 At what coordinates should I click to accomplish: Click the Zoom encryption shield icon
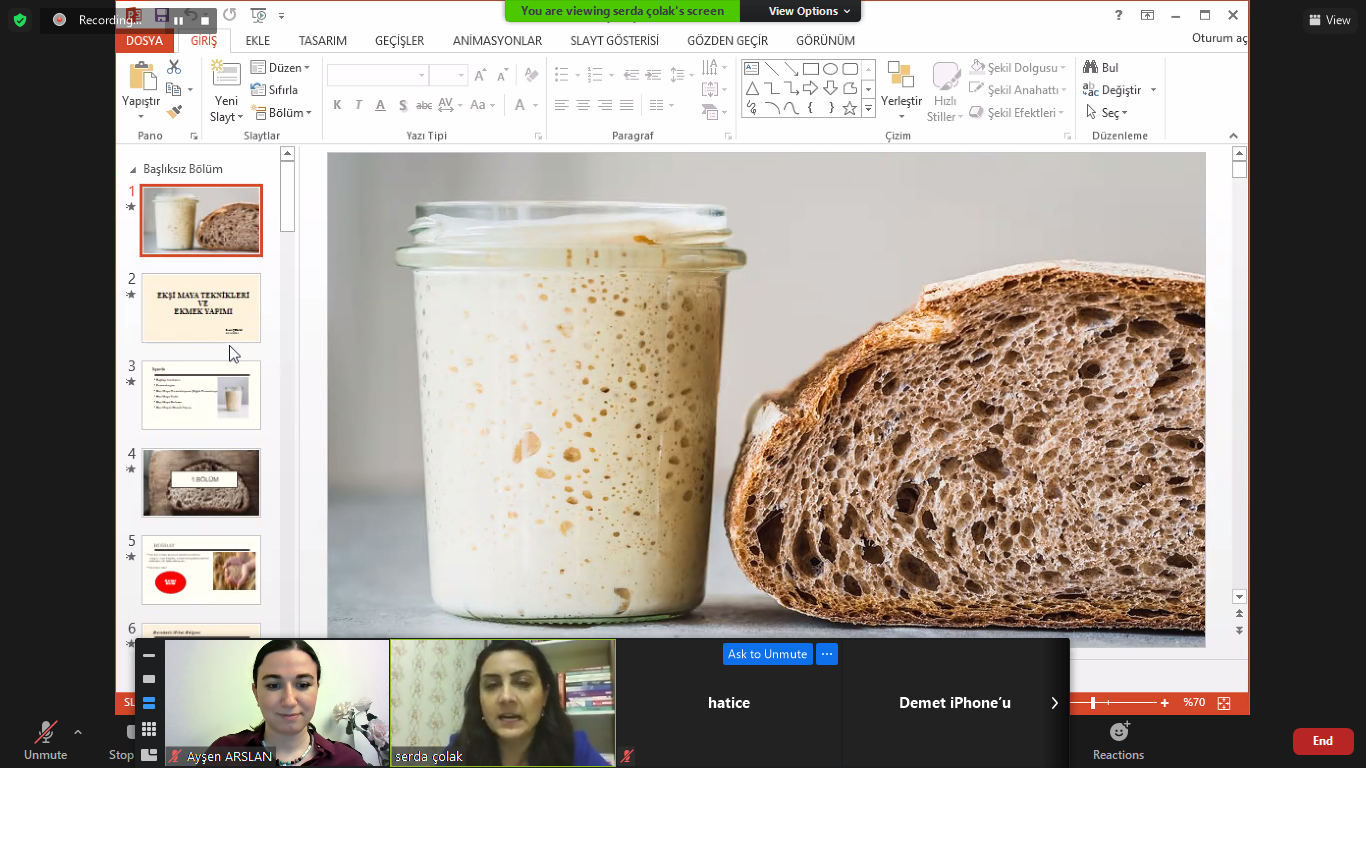tap(19, 19)
